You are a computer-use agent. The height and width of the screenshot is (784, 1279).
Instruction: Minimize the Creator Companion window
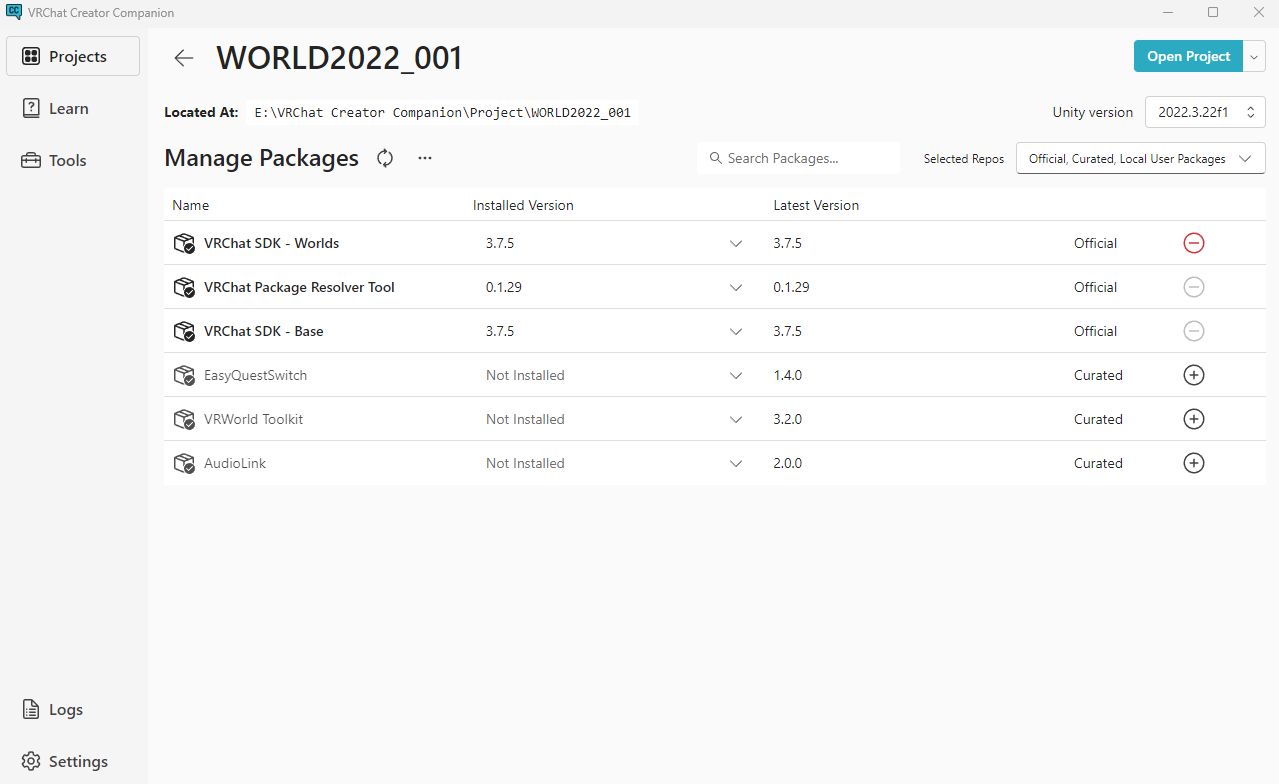coord(1167,12)
